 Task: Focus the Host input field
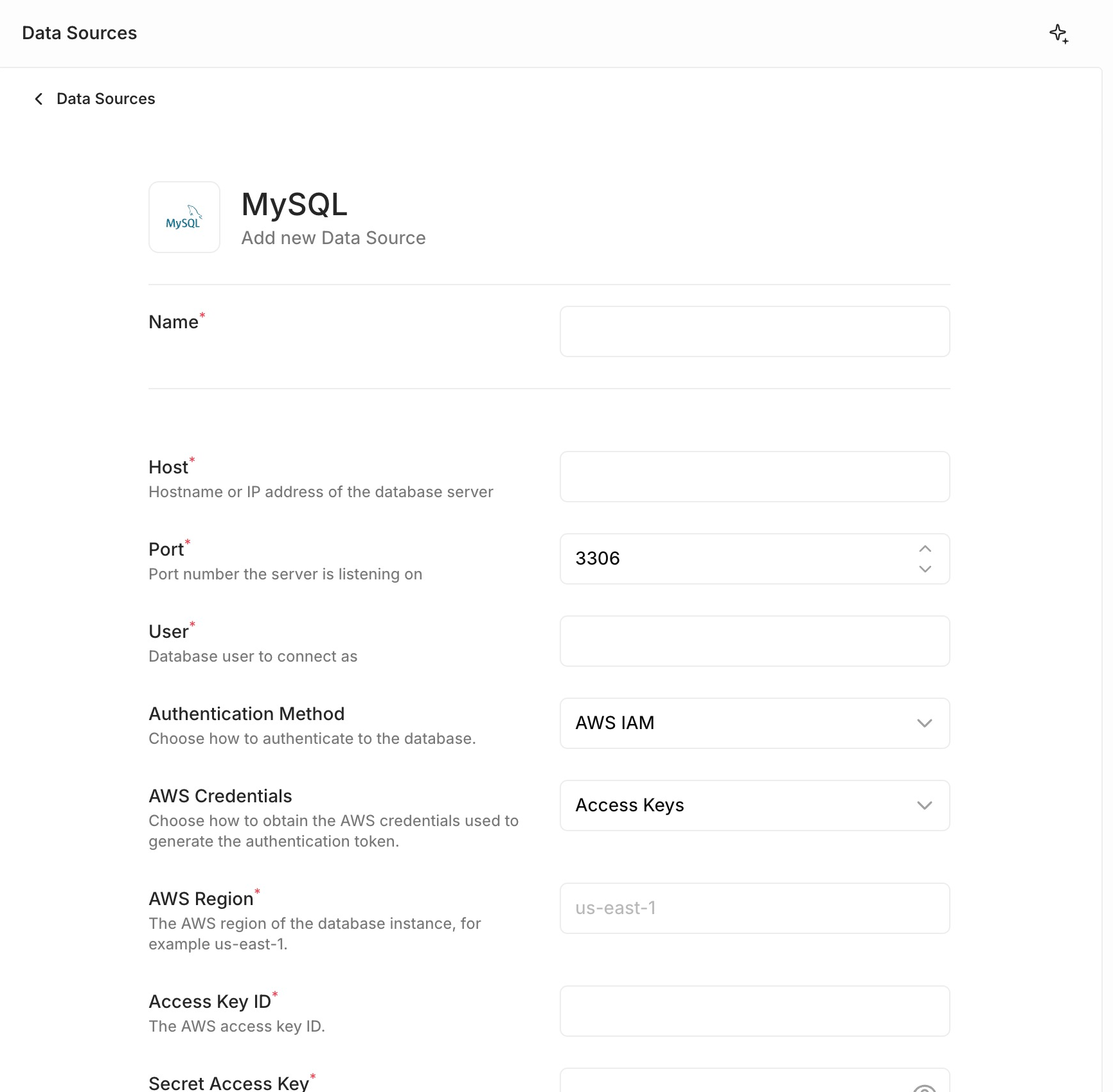(x=754, y=477)
